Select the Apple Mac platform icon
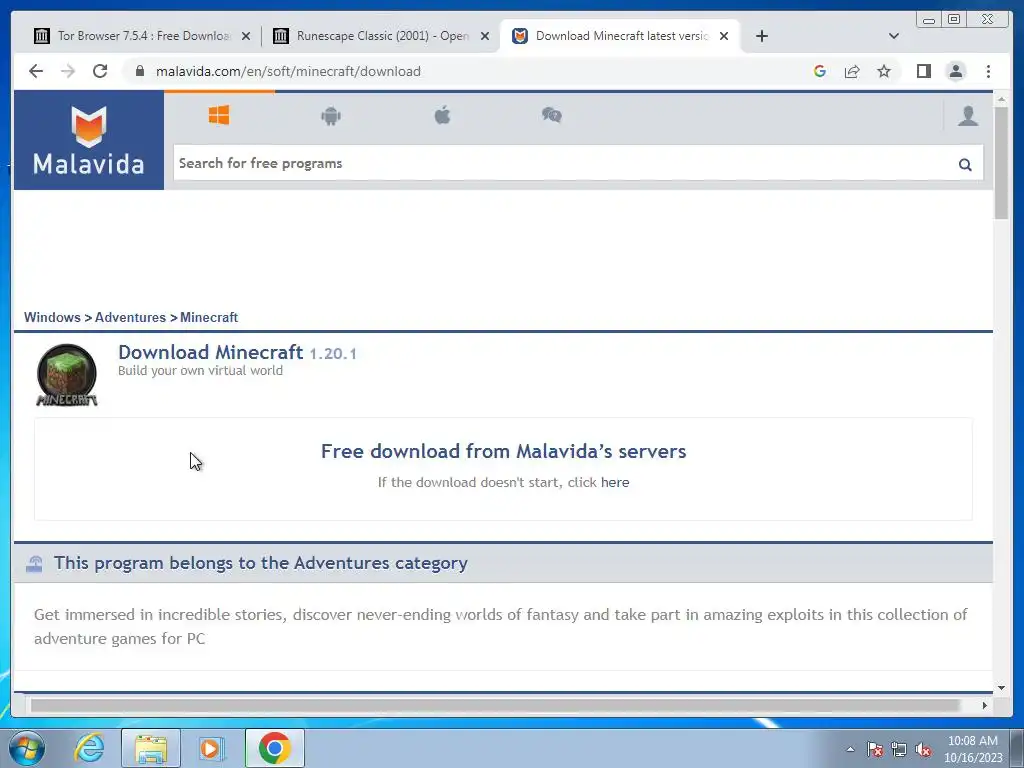The width and height of the screenshot is (1024, 768). (442, 116)
